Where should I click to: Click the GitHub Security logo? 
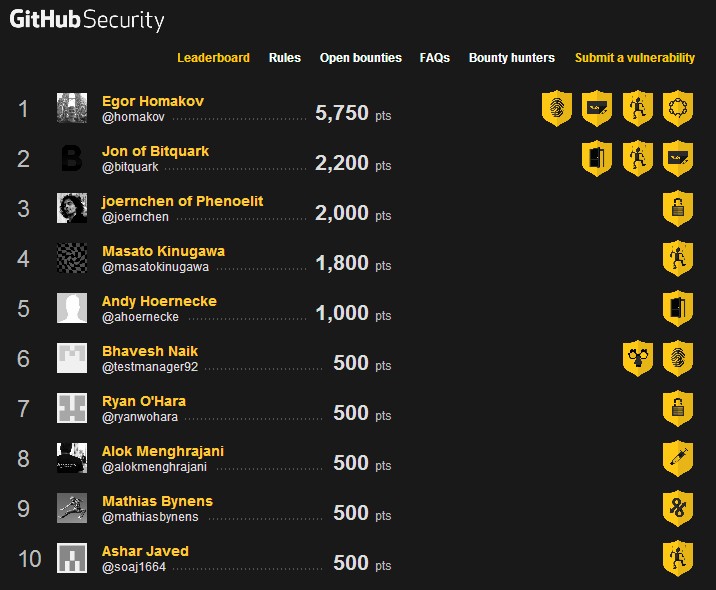87,20
